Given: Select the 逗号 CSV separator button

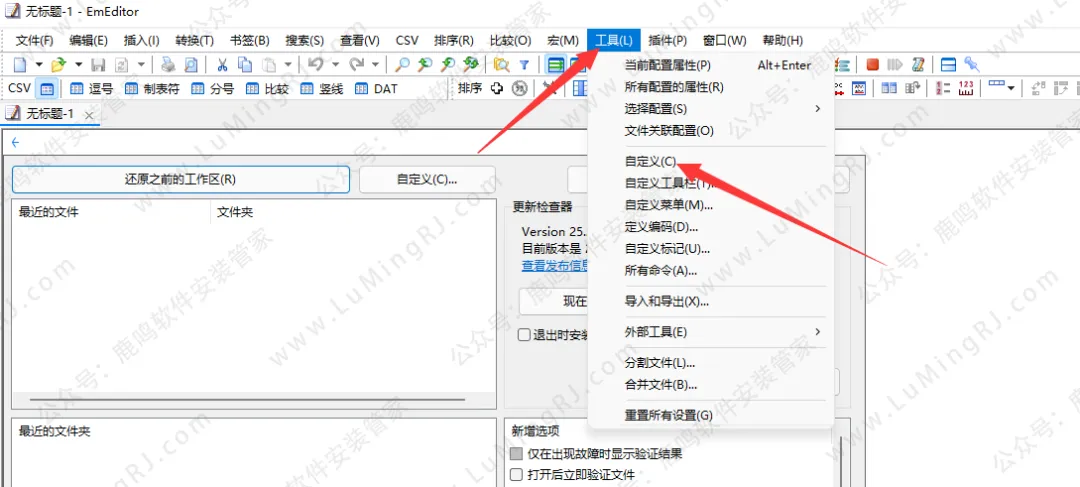Looking at the screenshot, I should (x=92, y=89).
